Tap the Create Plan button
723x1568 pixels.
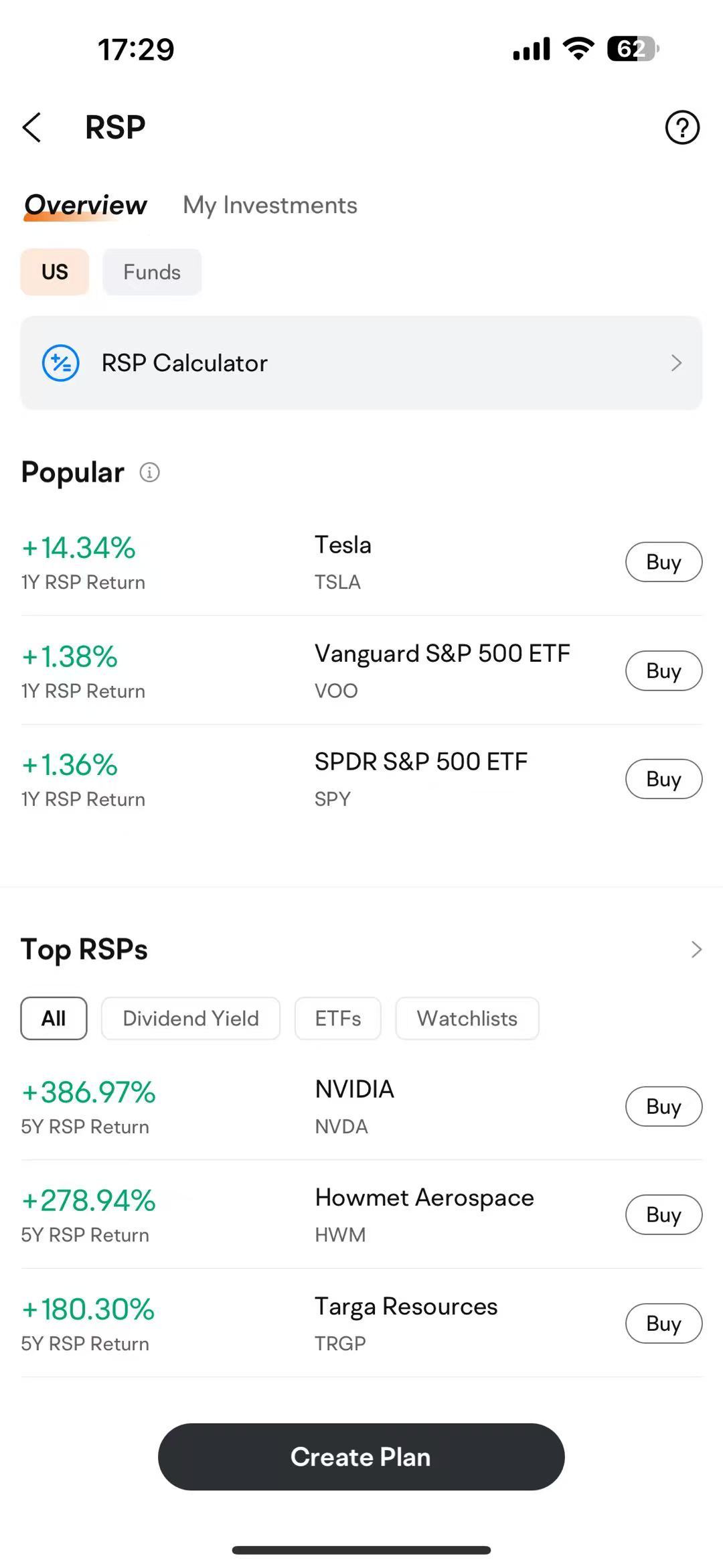click(x=361, y=1457)
